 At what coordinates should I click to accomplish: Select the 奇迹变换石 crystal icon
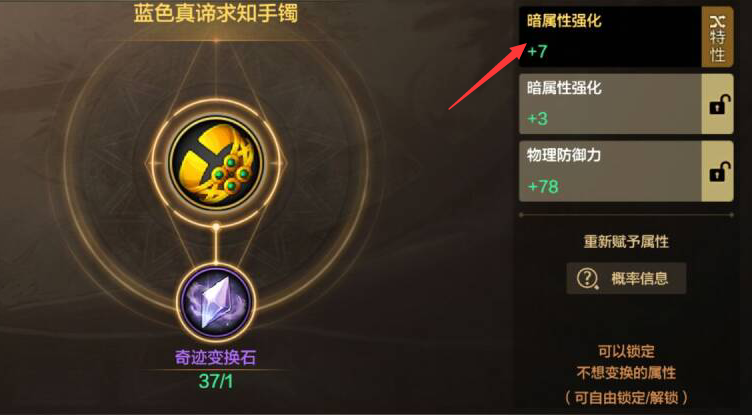point(216,303)
